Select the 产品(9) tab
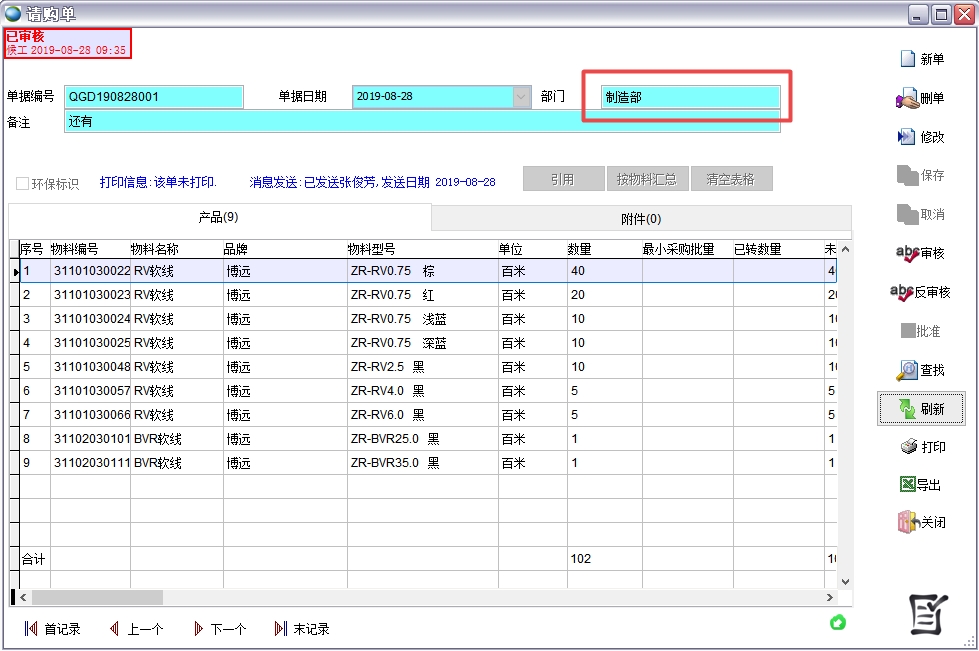 tap(218, 217)
